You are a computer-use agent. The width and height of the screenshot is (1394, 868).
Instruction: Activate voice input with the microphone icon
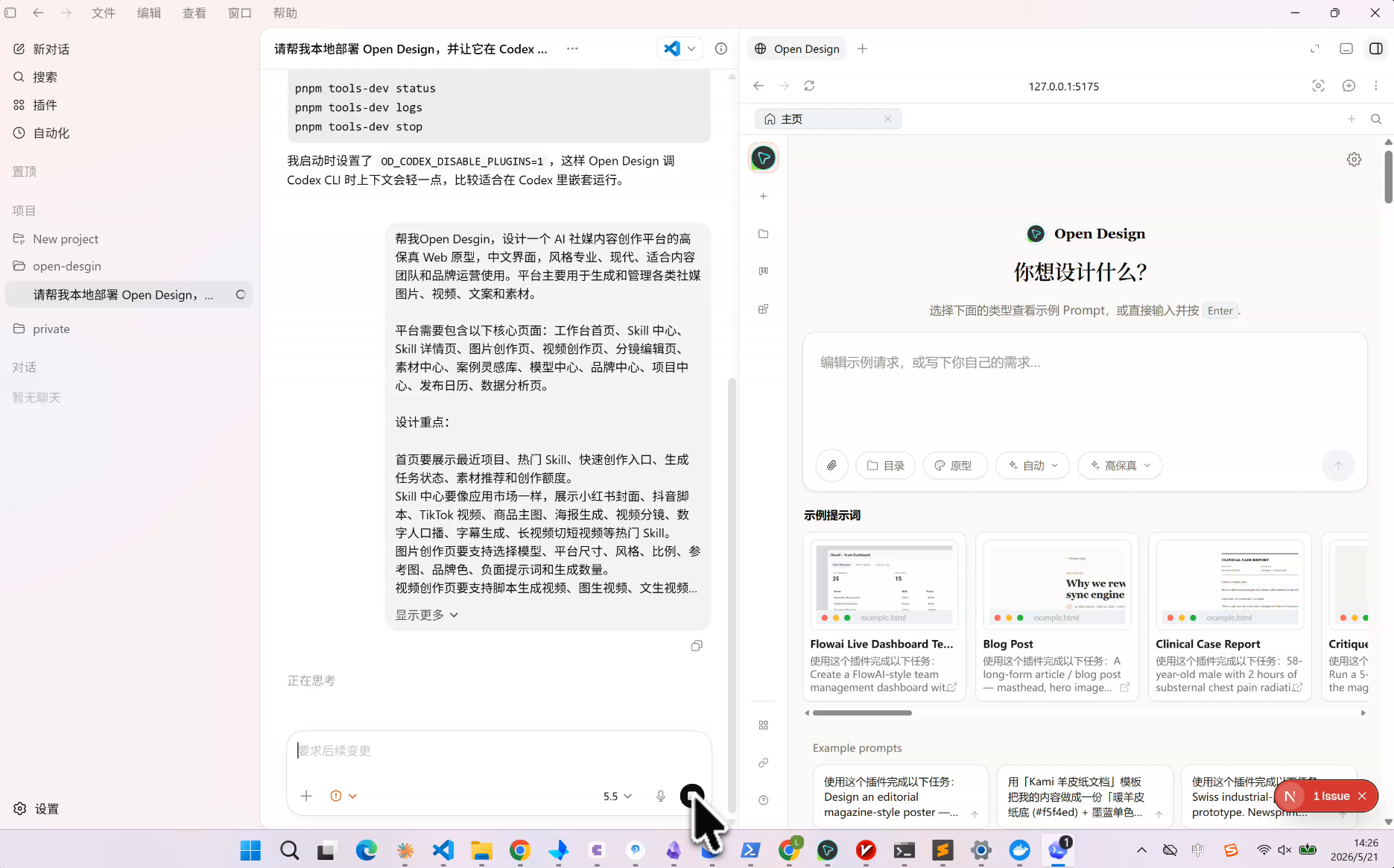point(661,796)
